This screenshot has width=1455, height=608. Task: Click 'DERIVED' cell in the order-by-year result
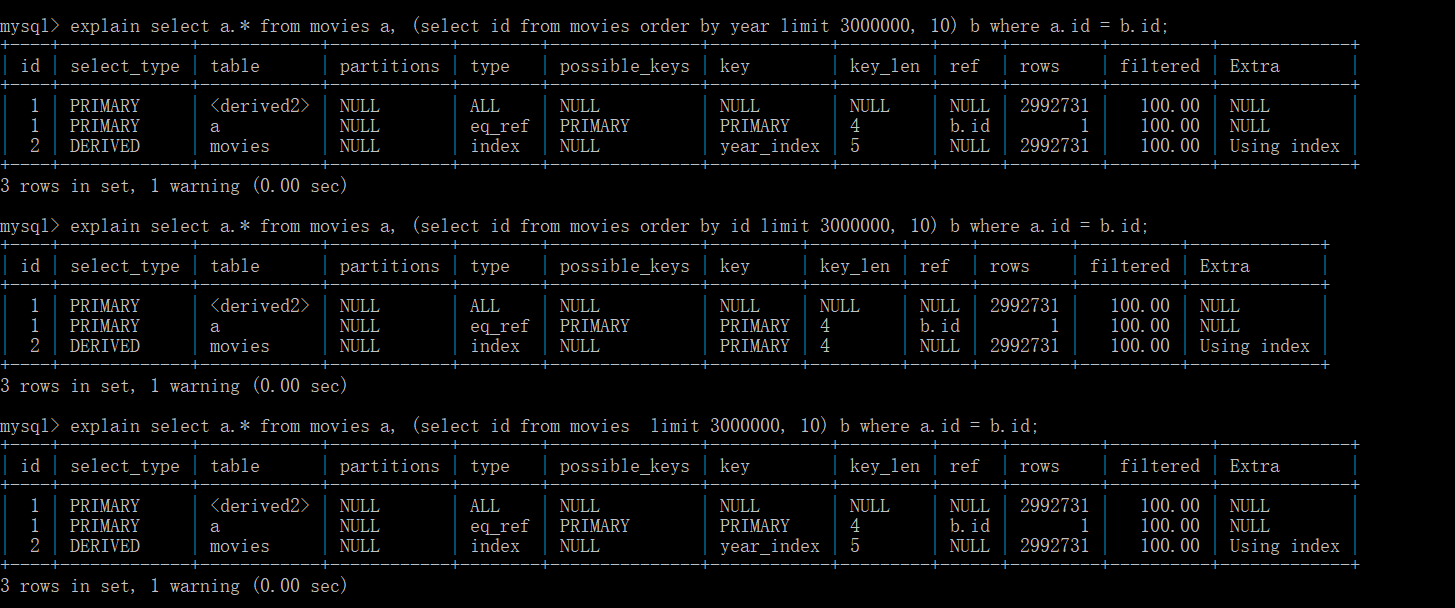(x=105, y=146)
